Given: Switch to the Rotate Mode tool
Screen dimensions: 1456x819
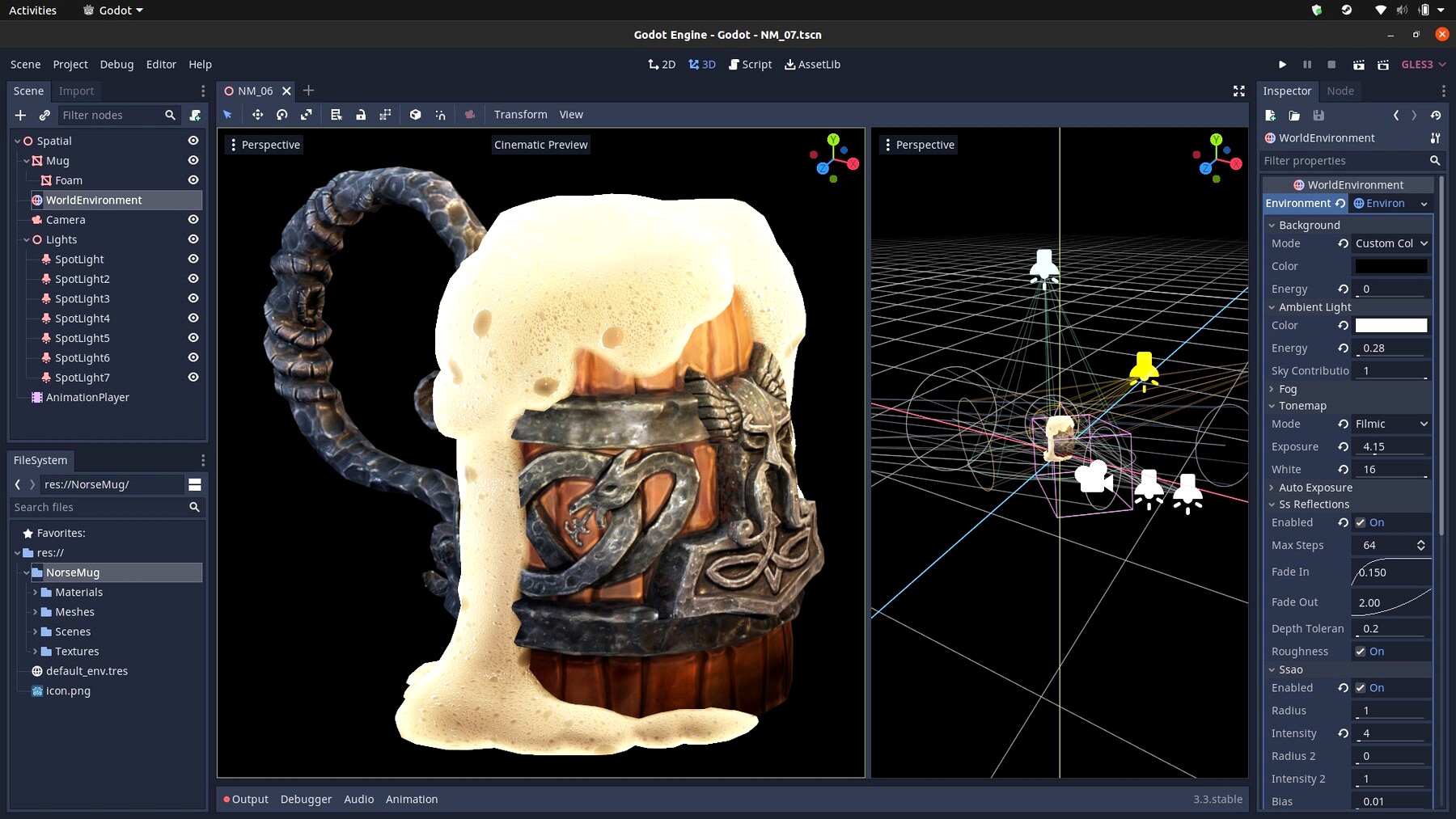Looking at the screenshot, I should pyautogui.click(x=281, y=115).
